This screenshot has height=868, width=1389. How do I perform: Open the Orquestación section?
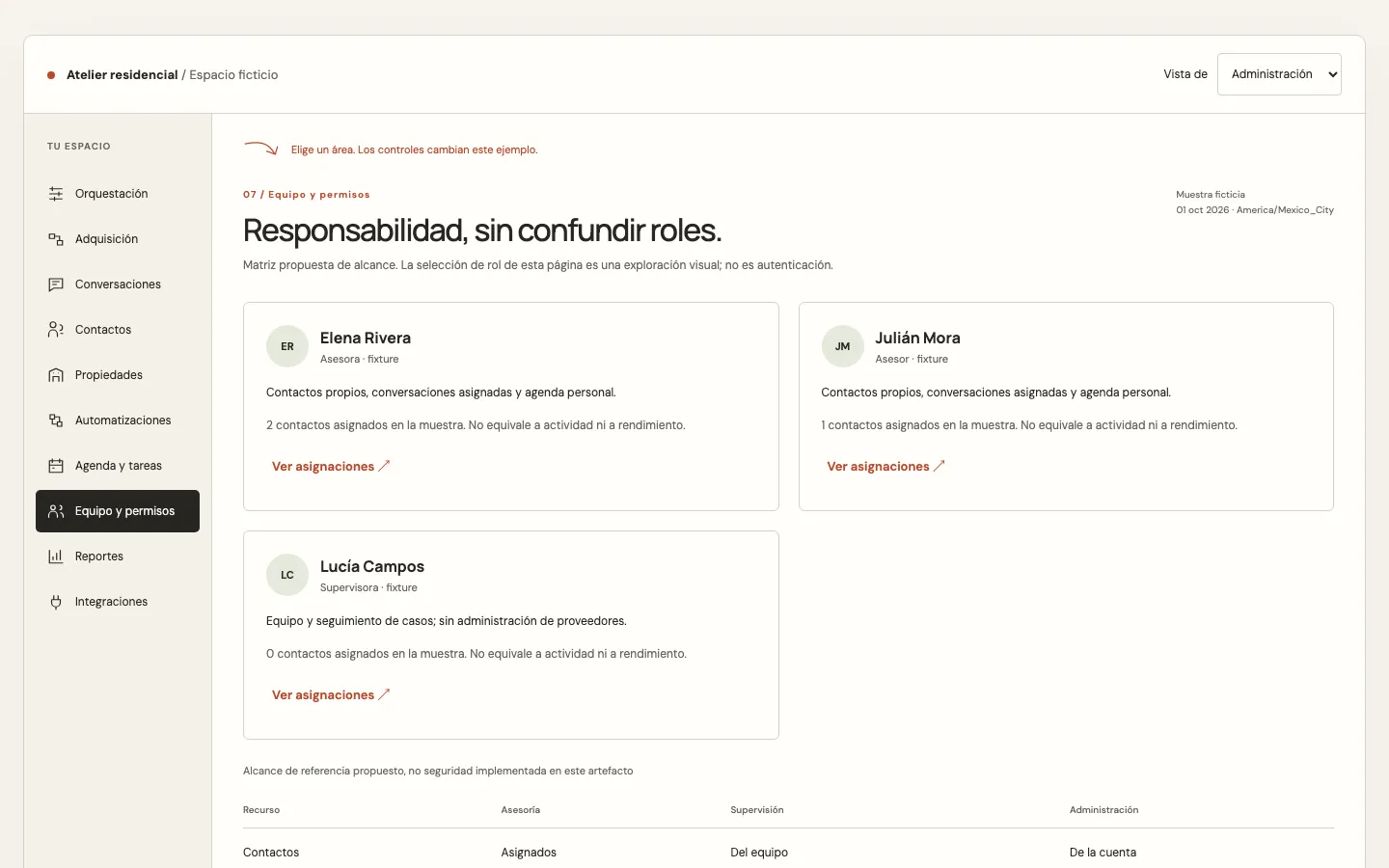click(118, 194)
